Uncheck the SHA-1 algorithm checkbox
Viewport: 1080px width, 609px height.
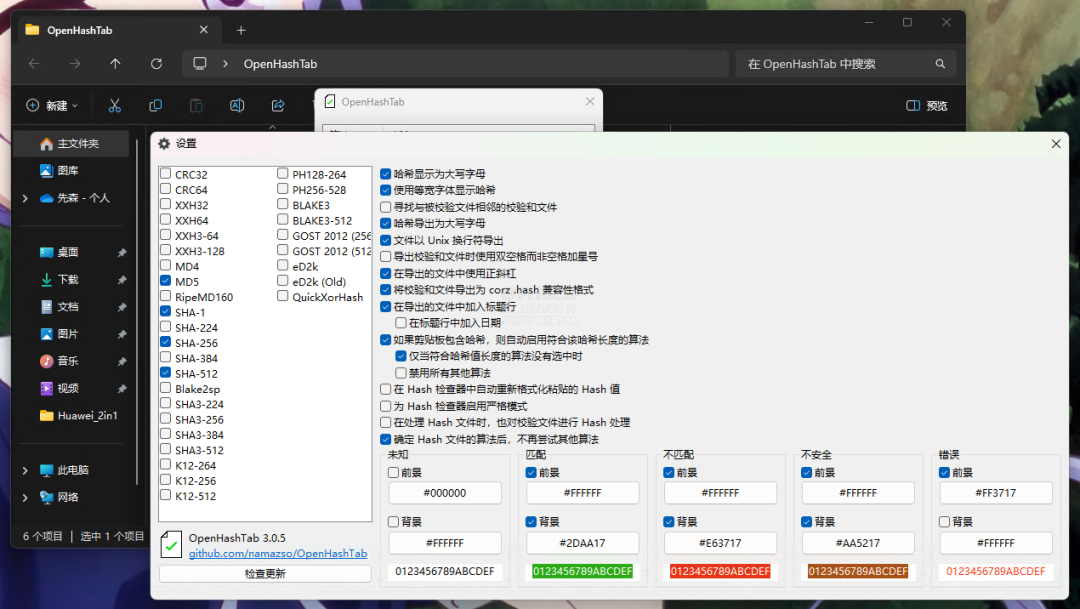coord(165,311)
